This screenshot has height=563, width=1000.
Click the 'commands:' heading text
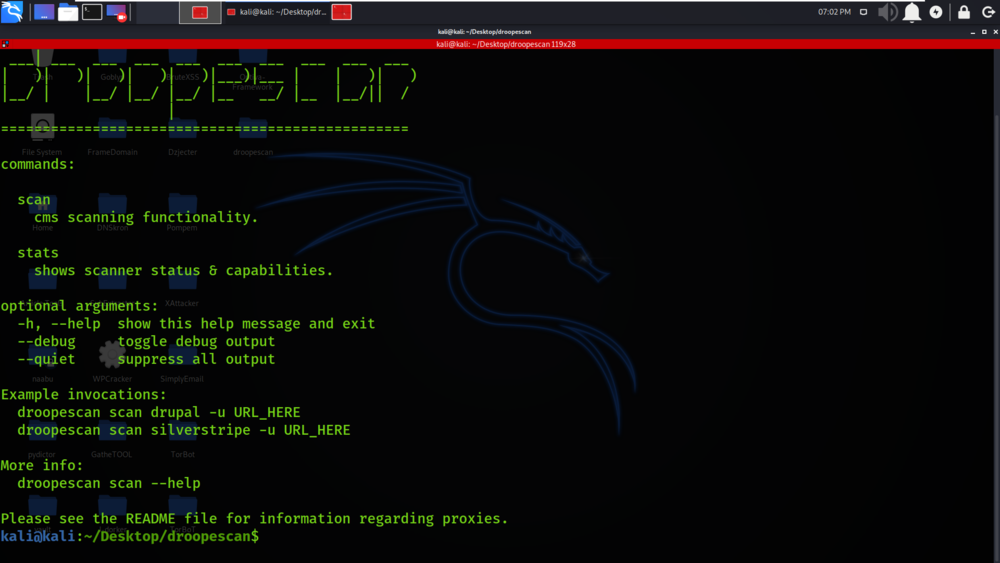click(38, 165)
